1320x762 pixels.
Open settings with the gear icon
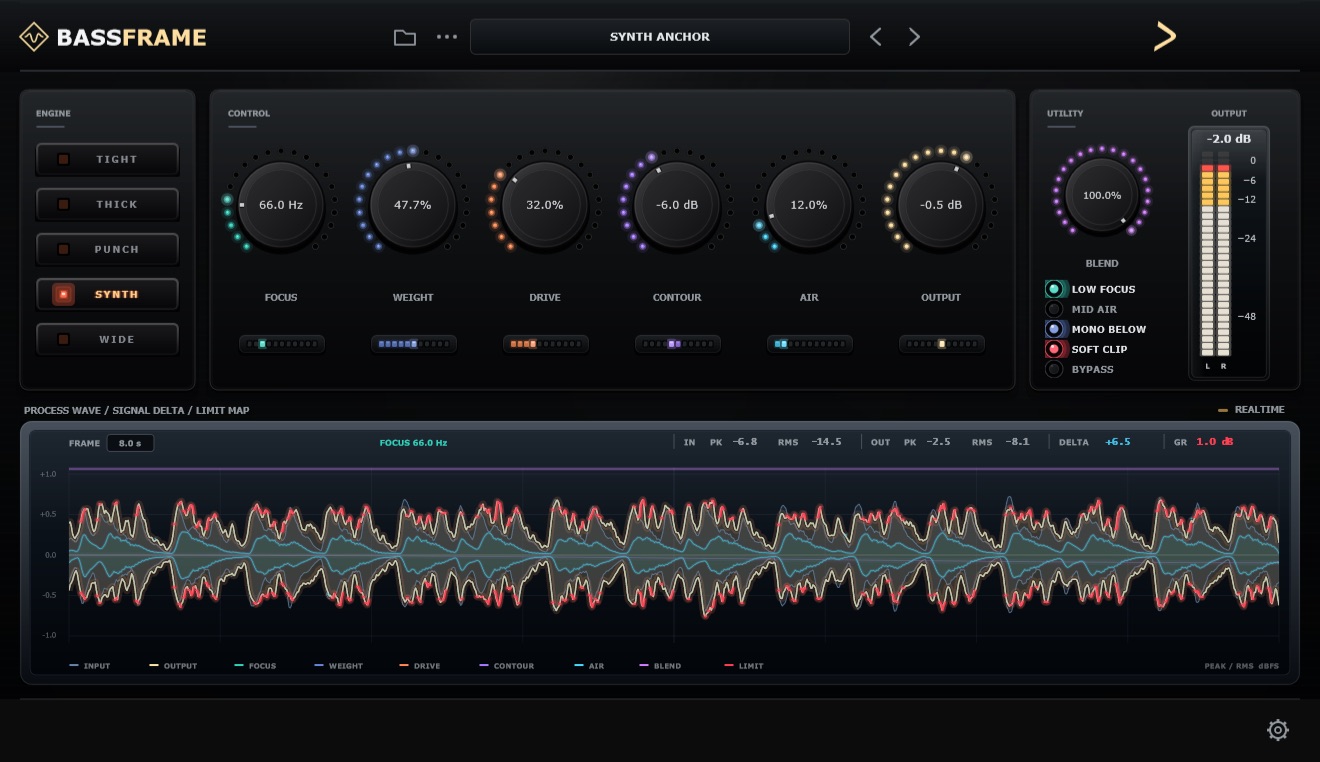coord(1278,730)
